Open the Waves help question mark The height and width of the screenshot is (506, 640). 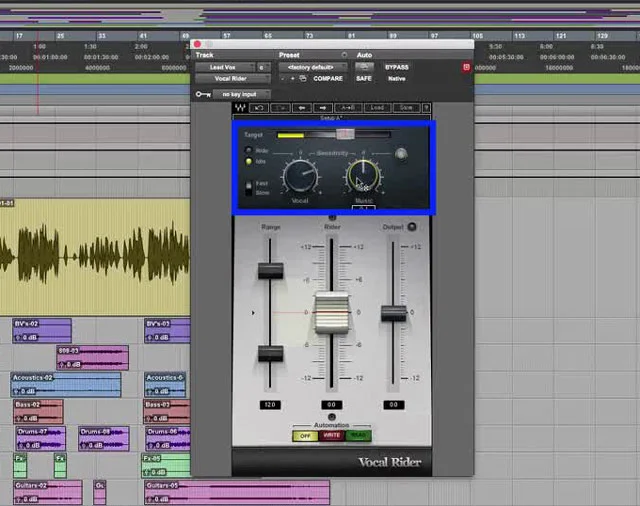click(426, 108)
